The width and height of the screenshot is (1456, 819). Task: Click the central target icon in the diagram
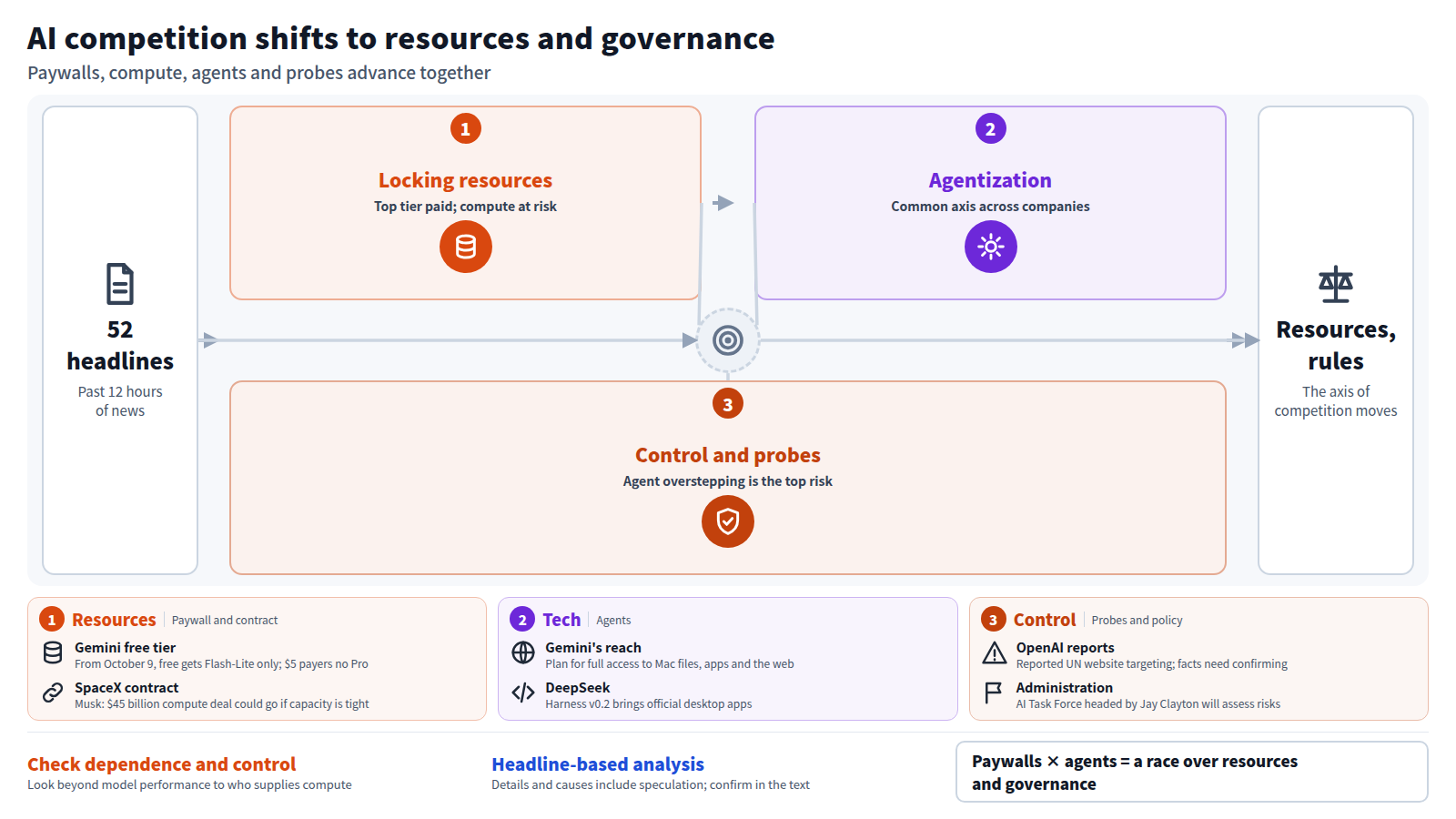728,340
